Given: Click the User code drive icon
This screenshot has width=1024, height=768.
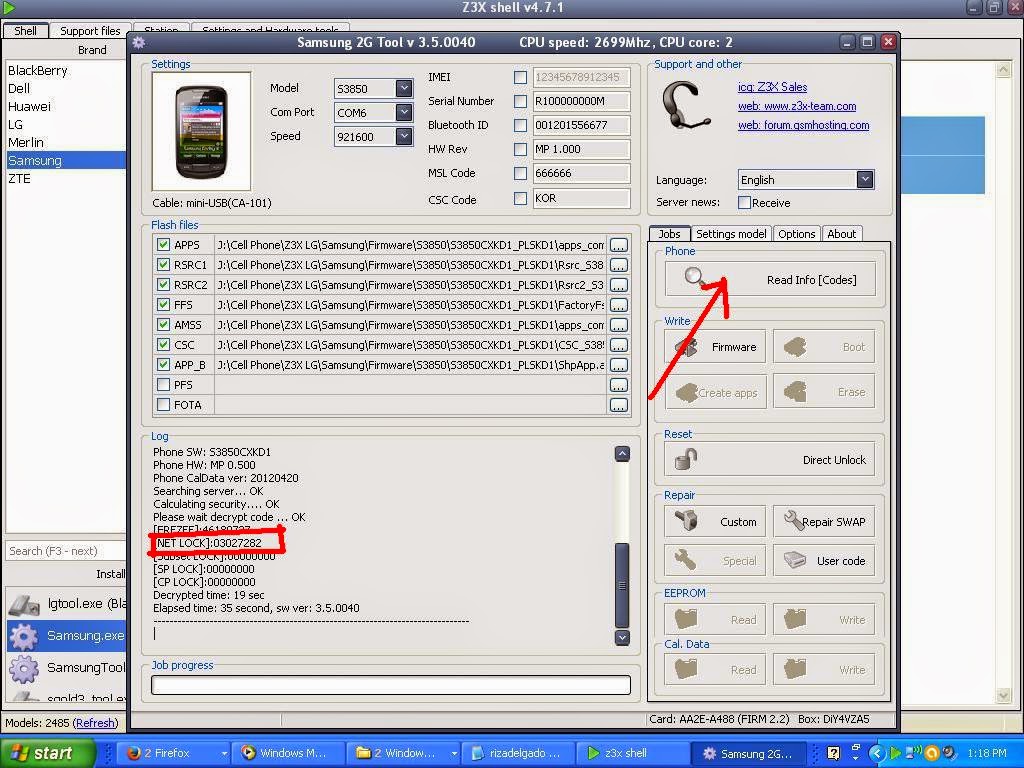Looking at the screenshot, I should (x=795, y=560).
